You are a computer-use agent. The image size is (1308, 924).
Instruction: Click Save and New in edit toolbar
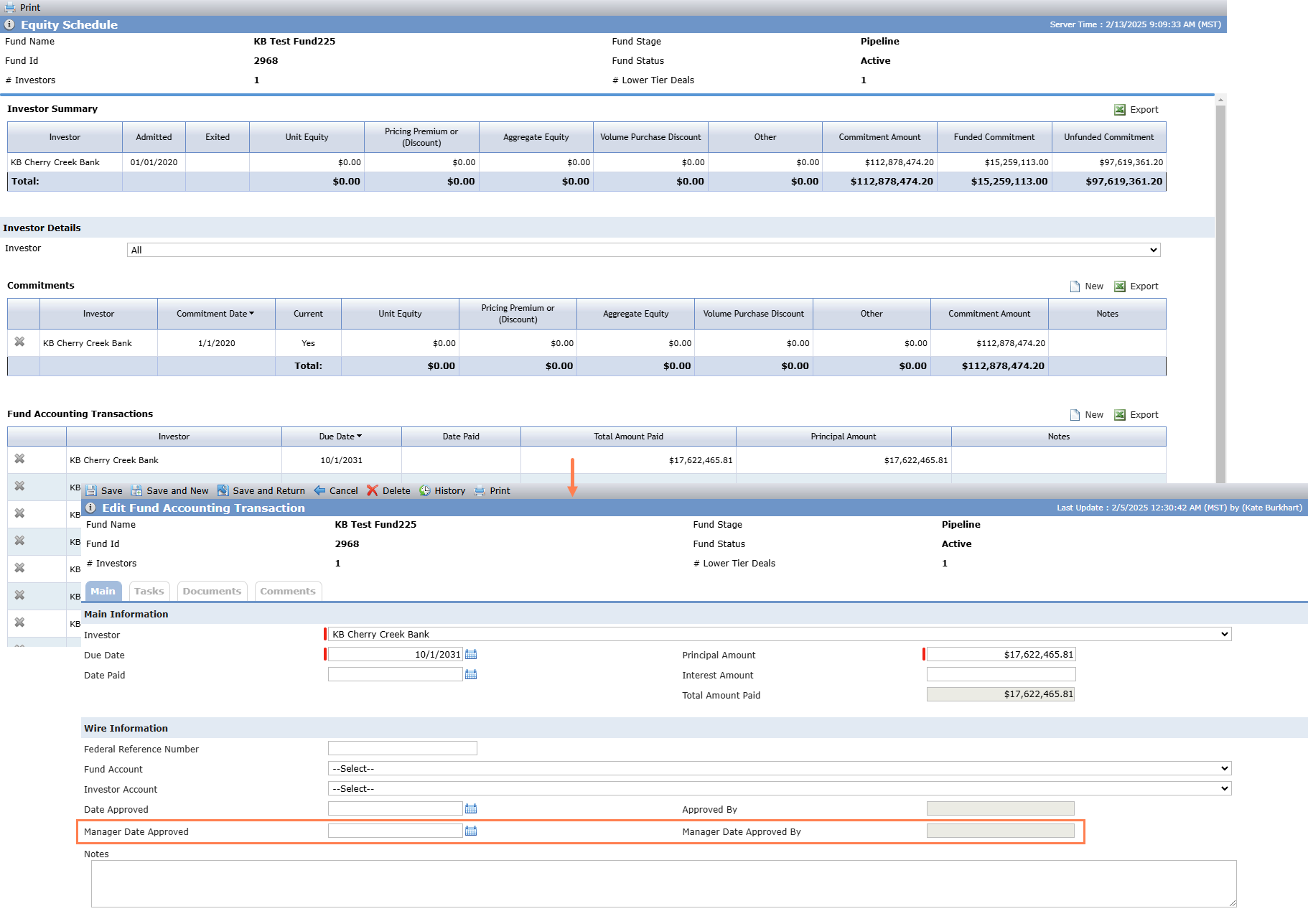[x=169, y=491]
